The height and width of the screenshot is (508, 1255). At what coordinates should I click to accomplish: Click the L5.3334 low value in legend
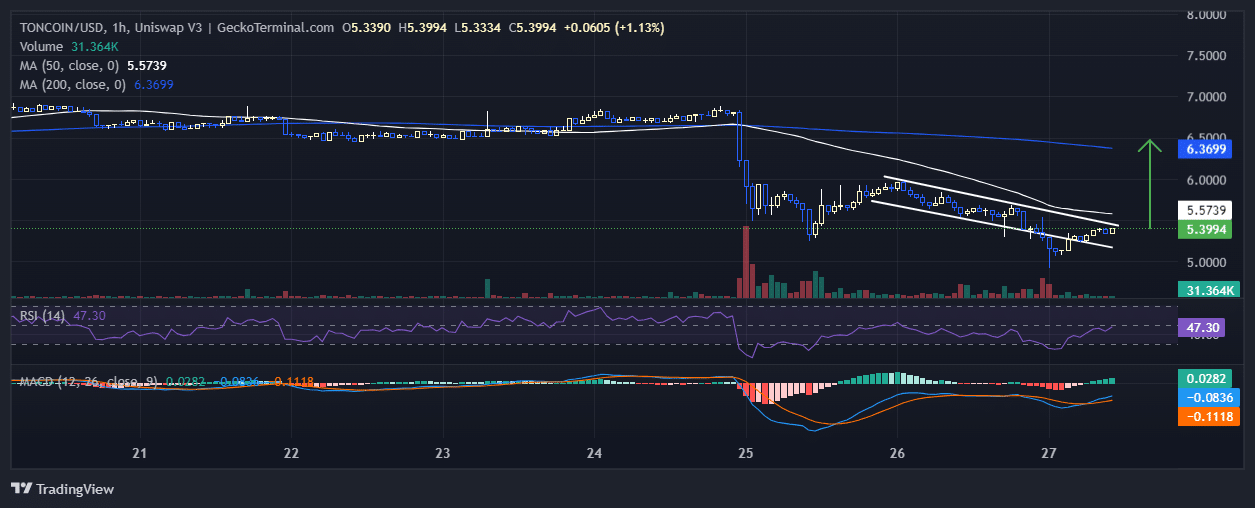478,28
